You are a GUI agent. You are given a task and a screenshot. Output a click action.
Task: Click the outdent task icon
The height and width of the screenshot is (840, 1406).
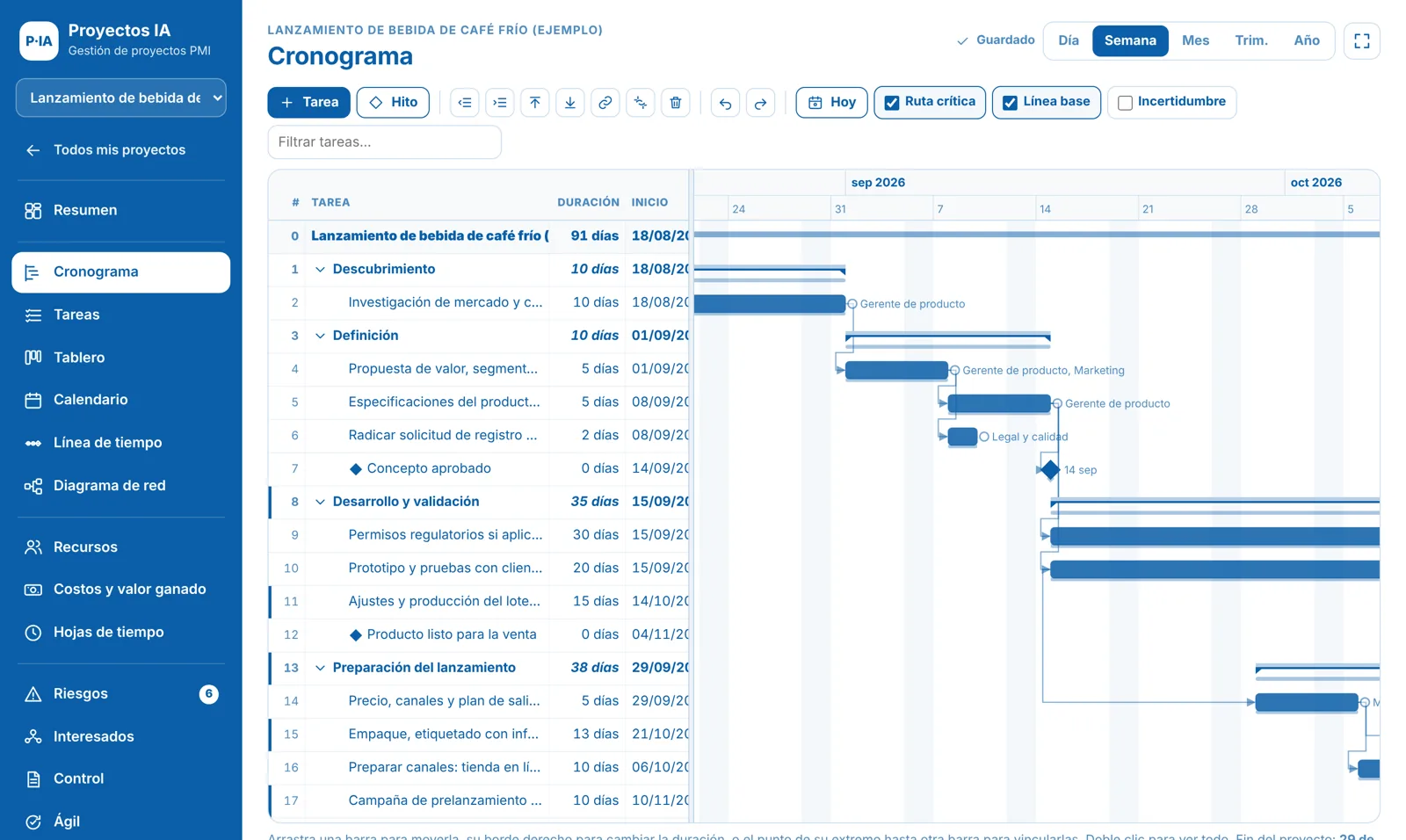click(465, 103)
